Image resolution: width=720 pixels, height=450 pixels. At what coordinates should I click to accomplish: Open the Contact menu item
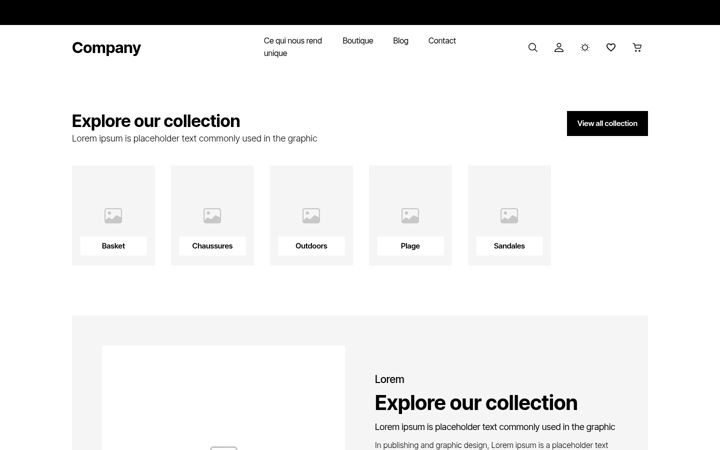(442, 41)
